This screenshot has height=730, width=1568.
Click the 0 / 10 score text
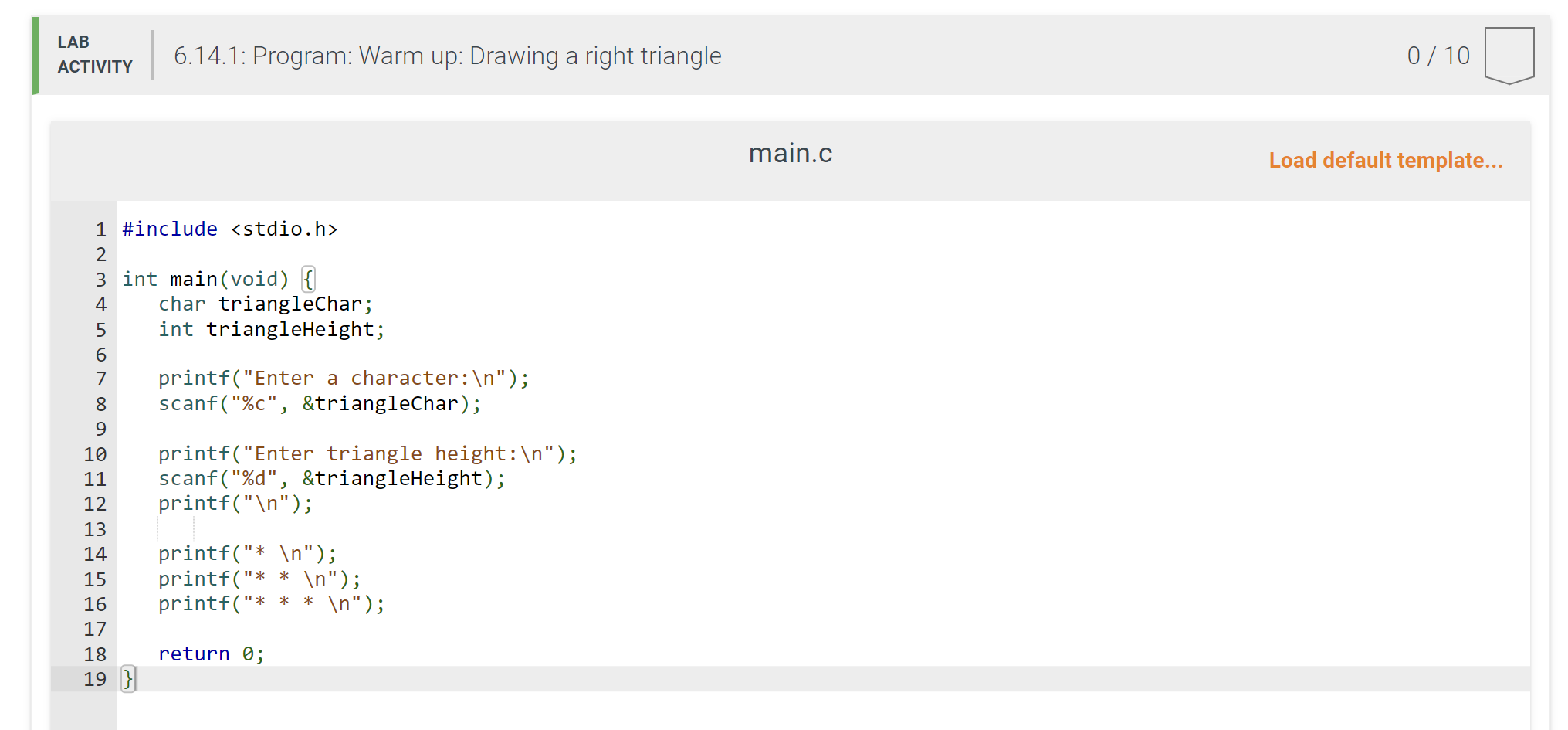(1438, 56)
